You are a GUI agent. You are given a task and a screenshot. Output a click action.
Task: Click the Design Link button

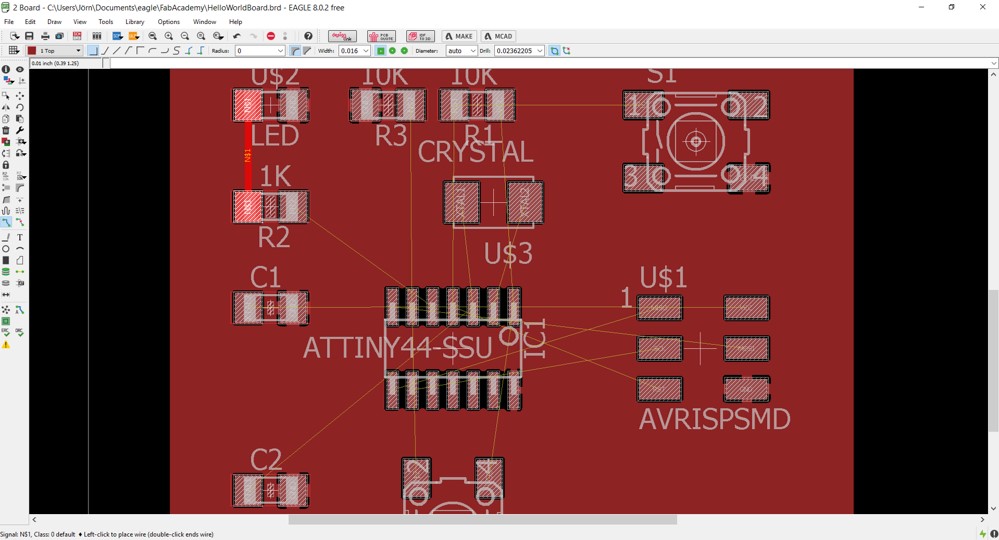point(342,36)
